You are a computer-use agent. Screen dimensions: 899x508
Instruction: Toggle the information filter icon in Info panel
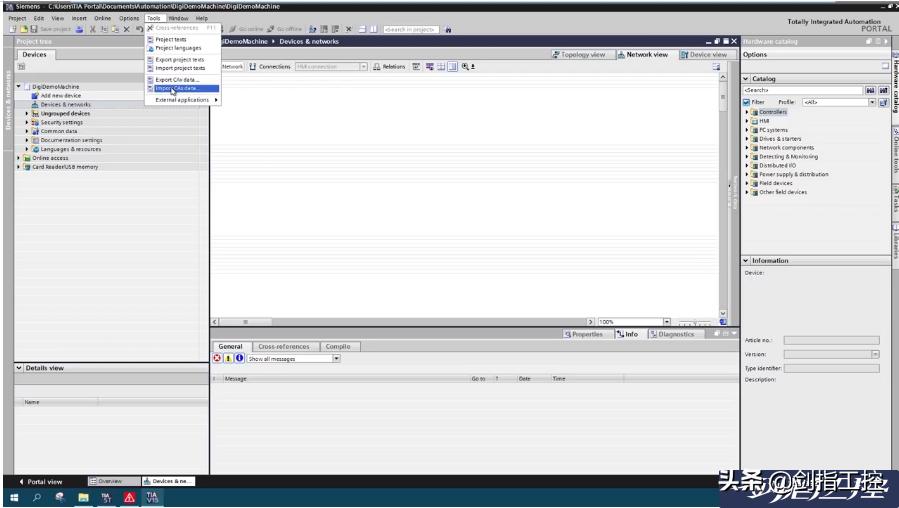[239, 358]
